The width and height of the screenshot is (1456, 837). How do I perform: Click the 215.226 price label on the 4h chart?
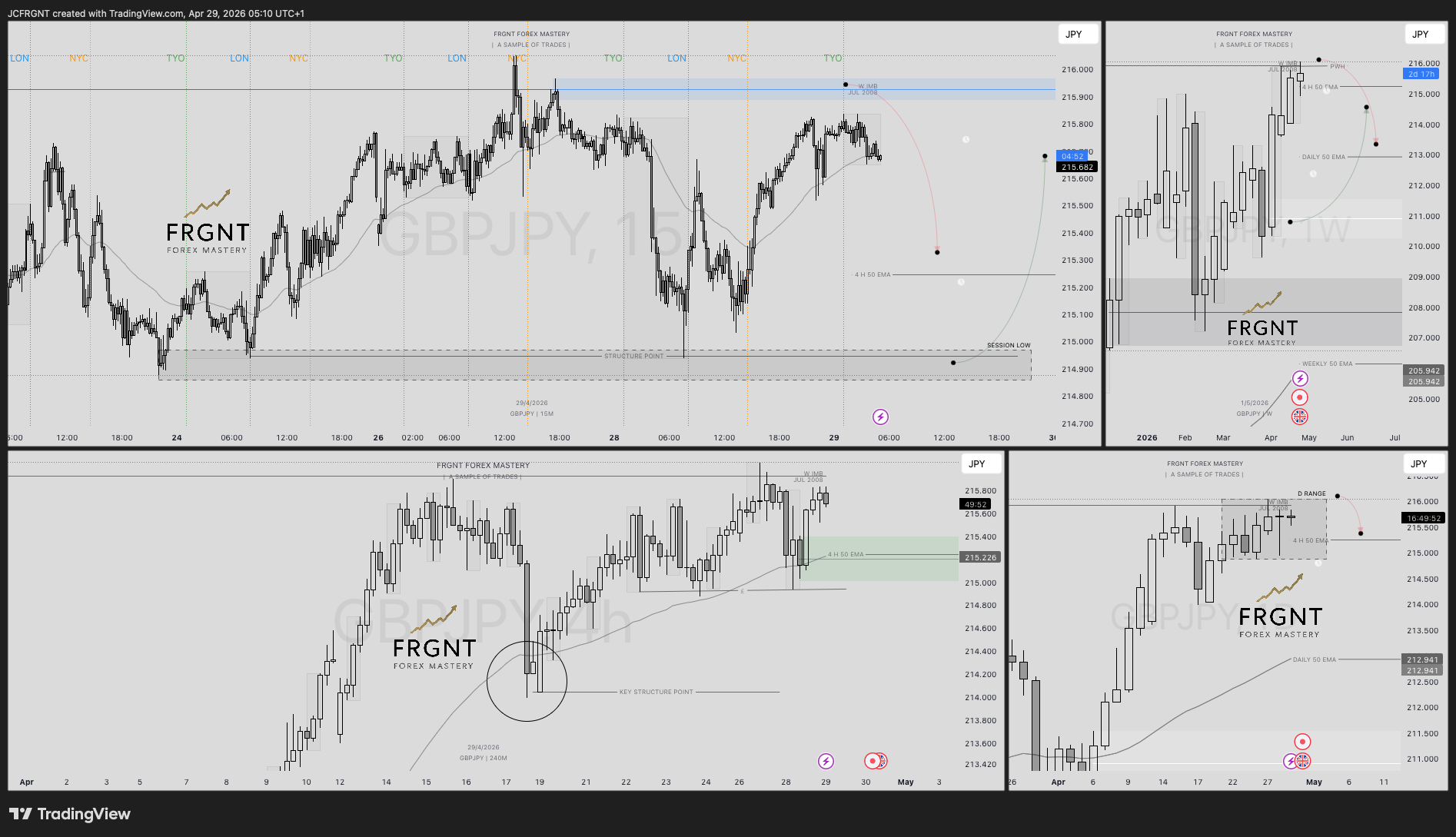pos(980,557)
